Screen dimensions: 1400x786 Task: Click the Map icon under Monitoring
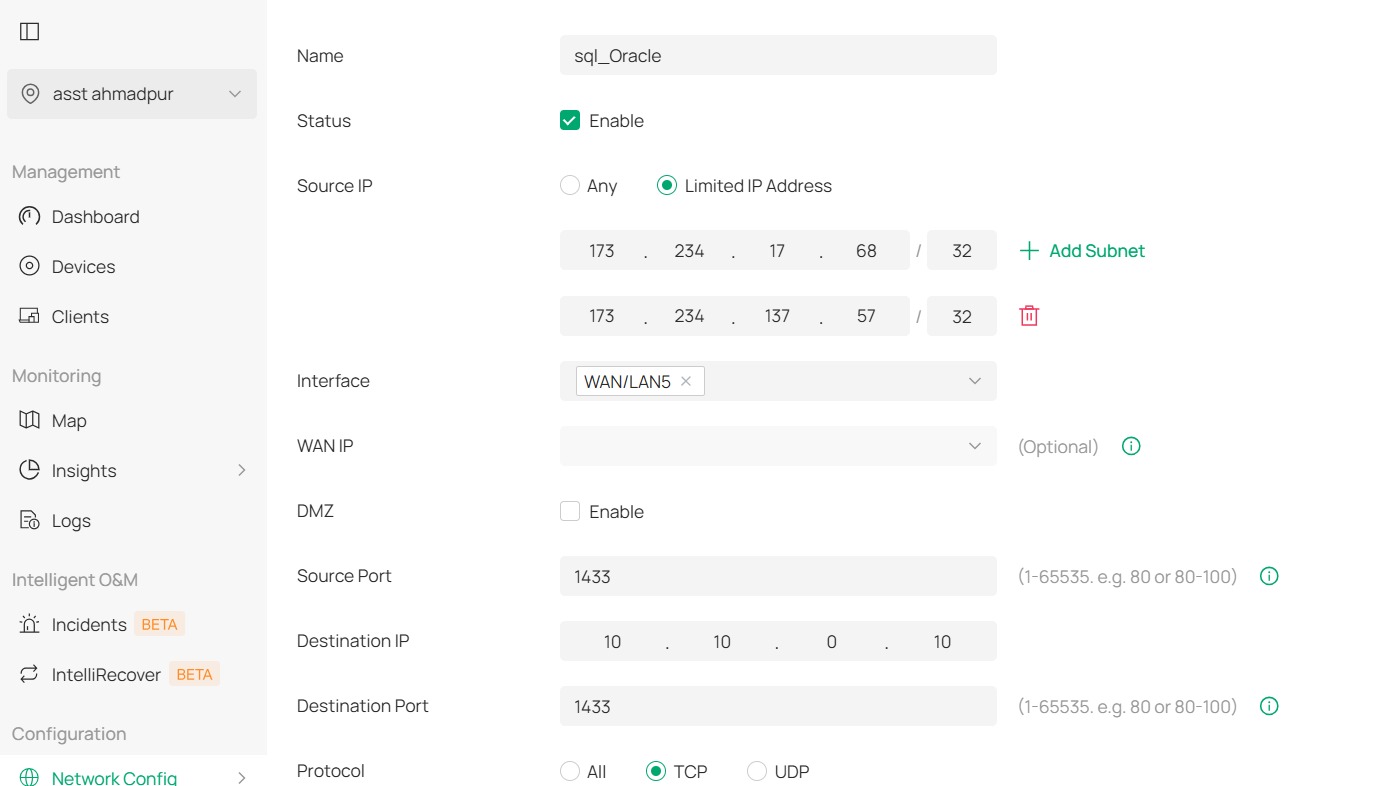point(30,421)
